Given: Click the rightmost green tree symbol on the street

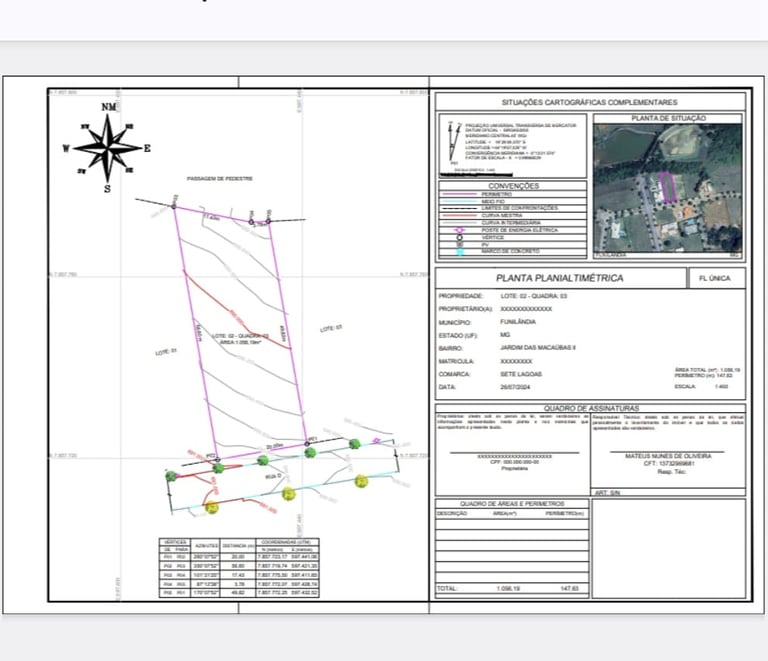Looking at the screenshot, I should point(355,444).
